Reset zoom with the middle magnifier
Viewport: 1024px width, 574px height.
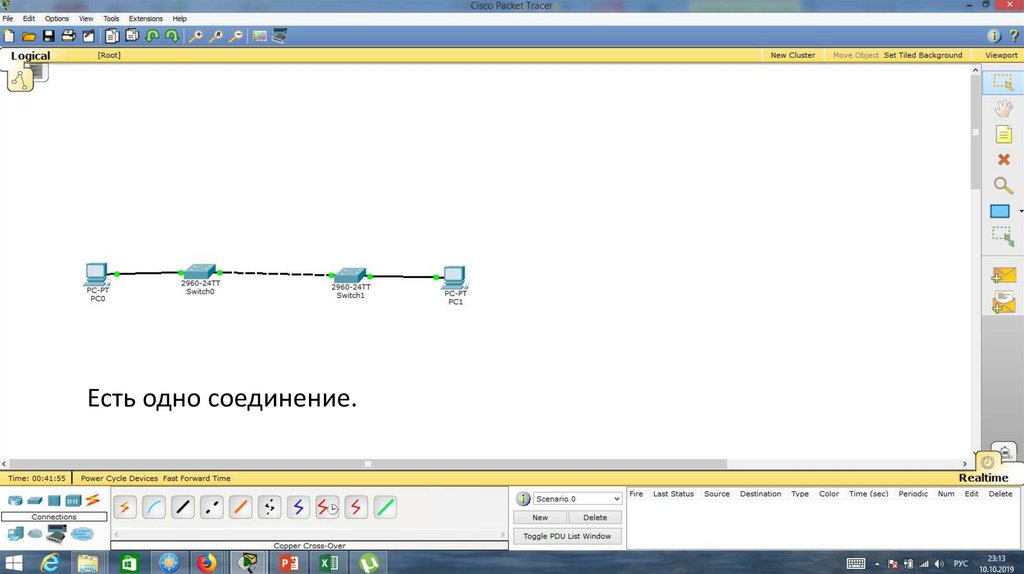click(216, 36)
